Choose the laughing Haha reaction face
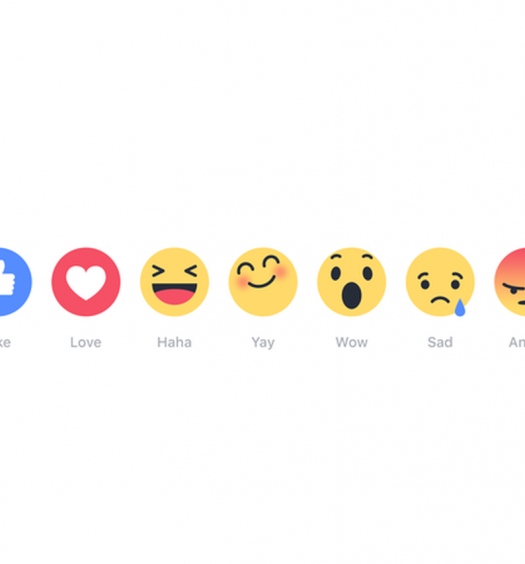Image resolution: width=525 pixels, height=564 pixels. (174, 282)
